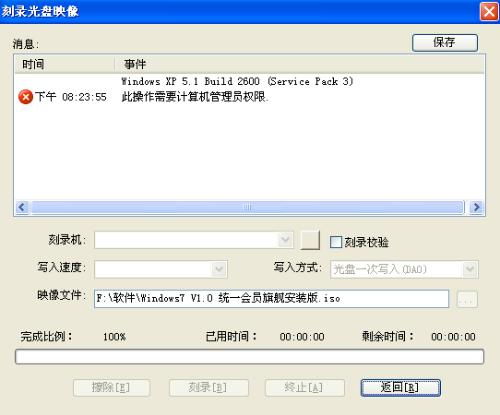Open the 刻录机 burner dropdown
Viewport: 500px width, 415px height.
tap(194, 240)
